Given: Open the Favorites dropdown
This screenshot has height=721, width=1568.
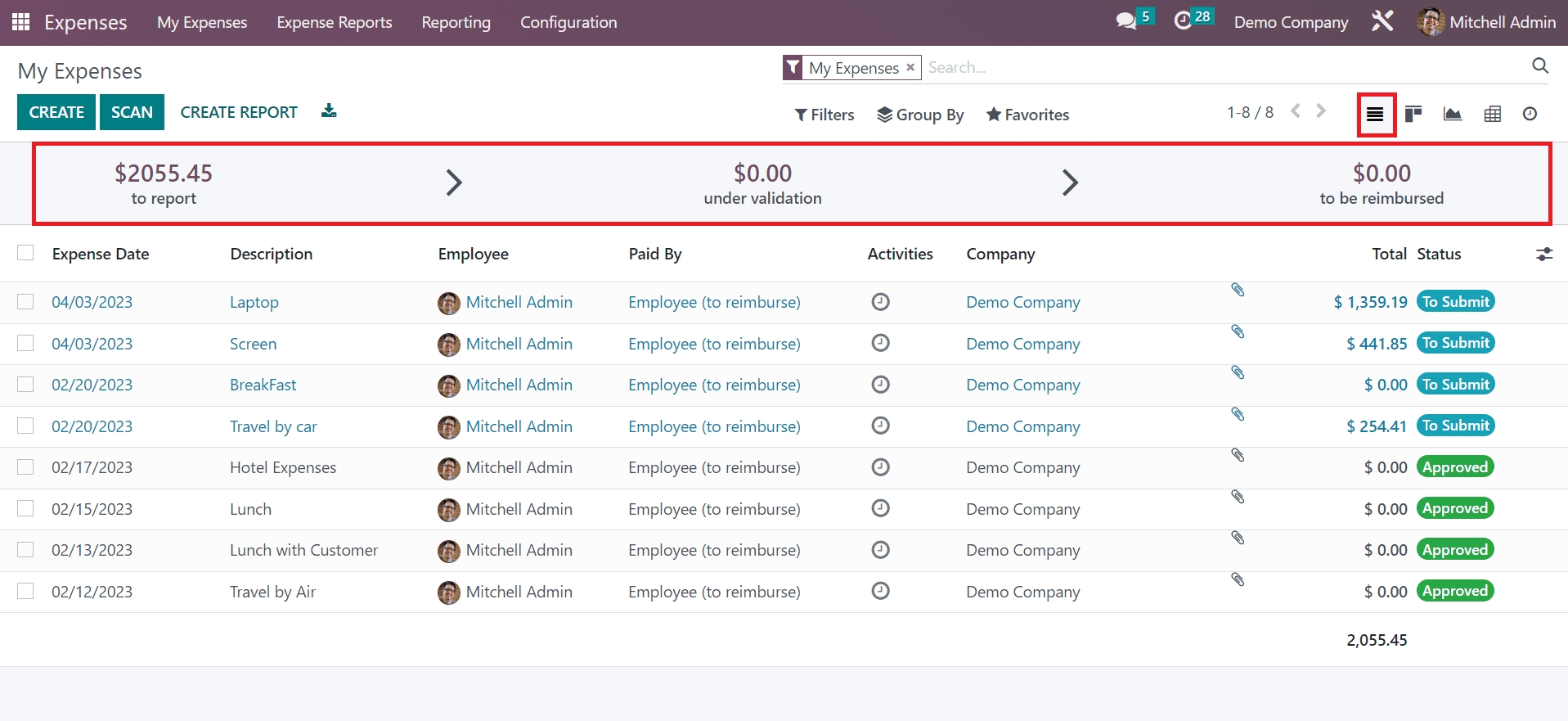Looking at the screenshot, I should click(1027, 115).
